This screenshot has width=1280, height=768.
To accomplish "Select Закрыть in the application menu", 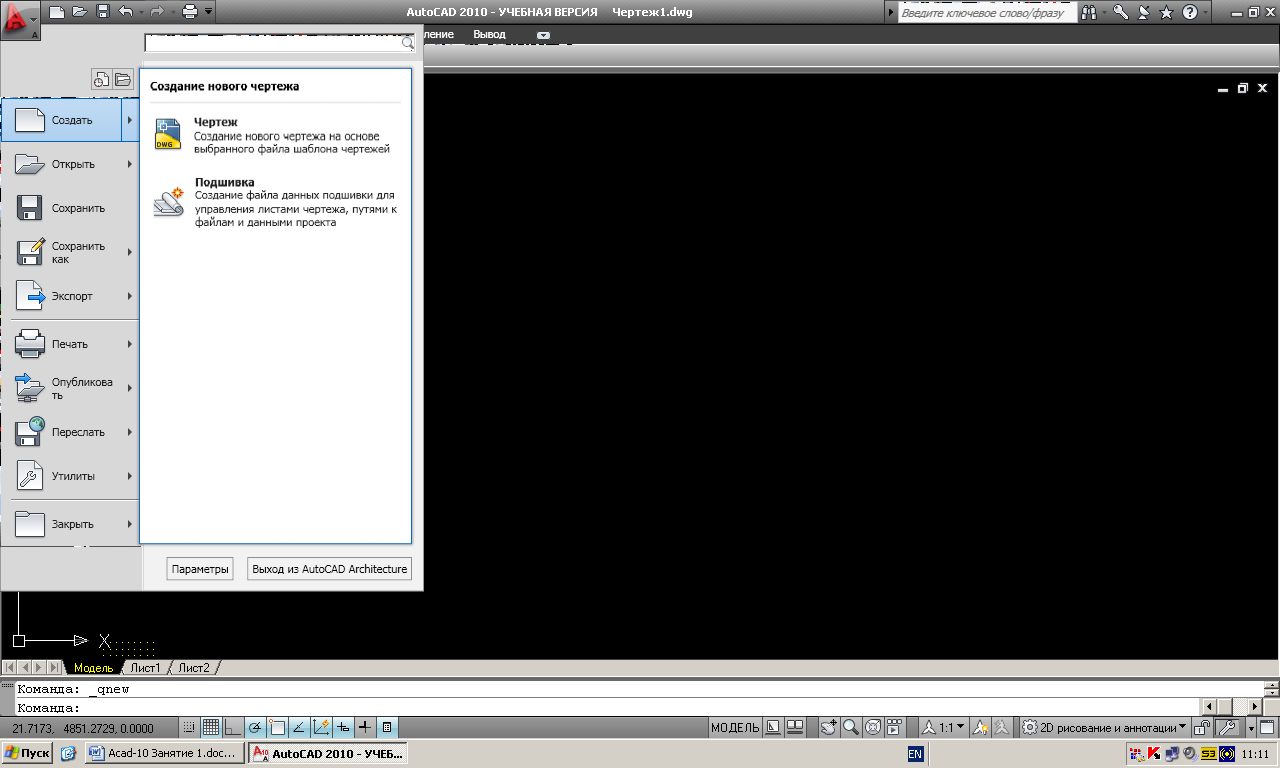I will coord(70,524).
